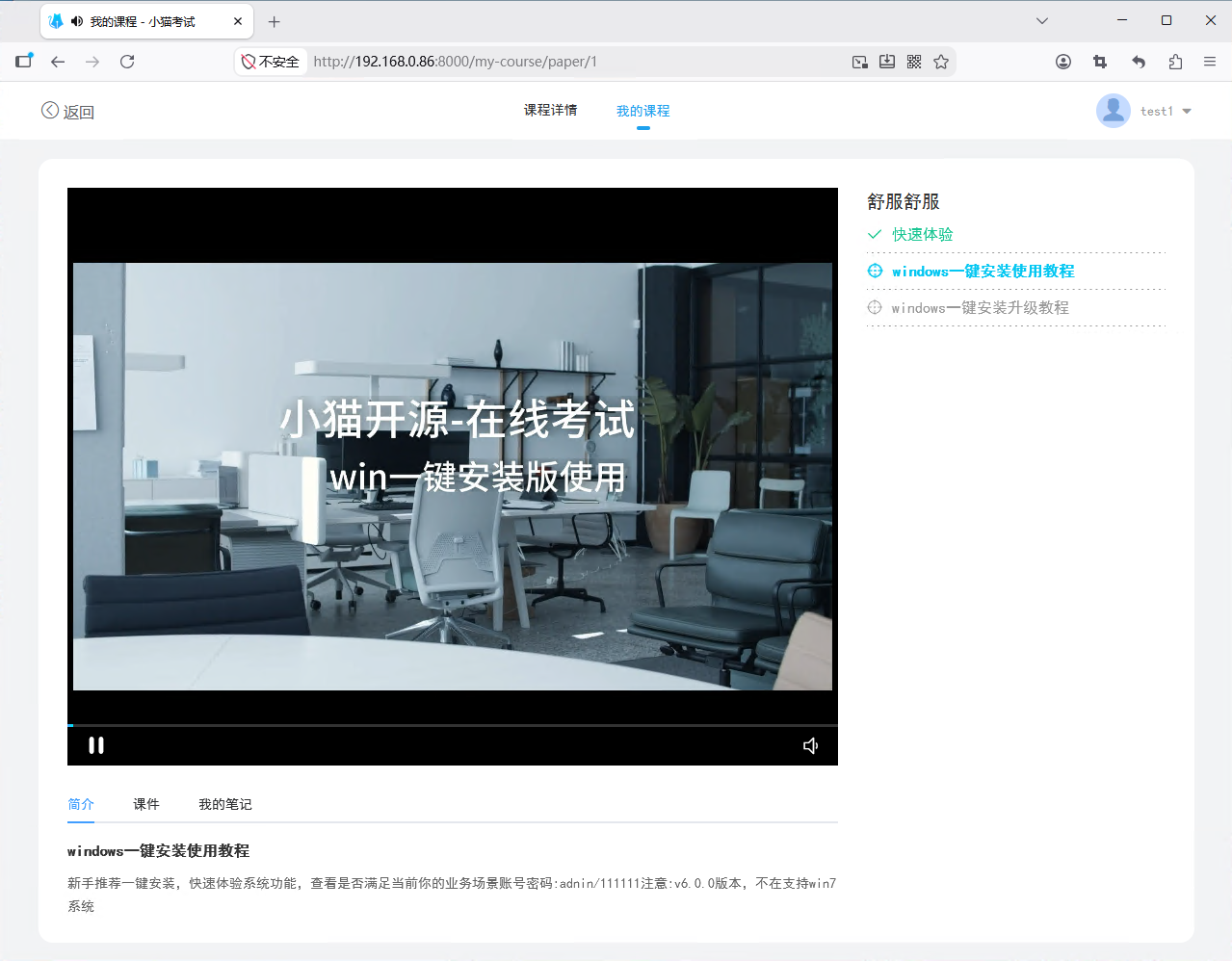
Task: Open the extensions puzzle icon
Action: click(1175, 62)
